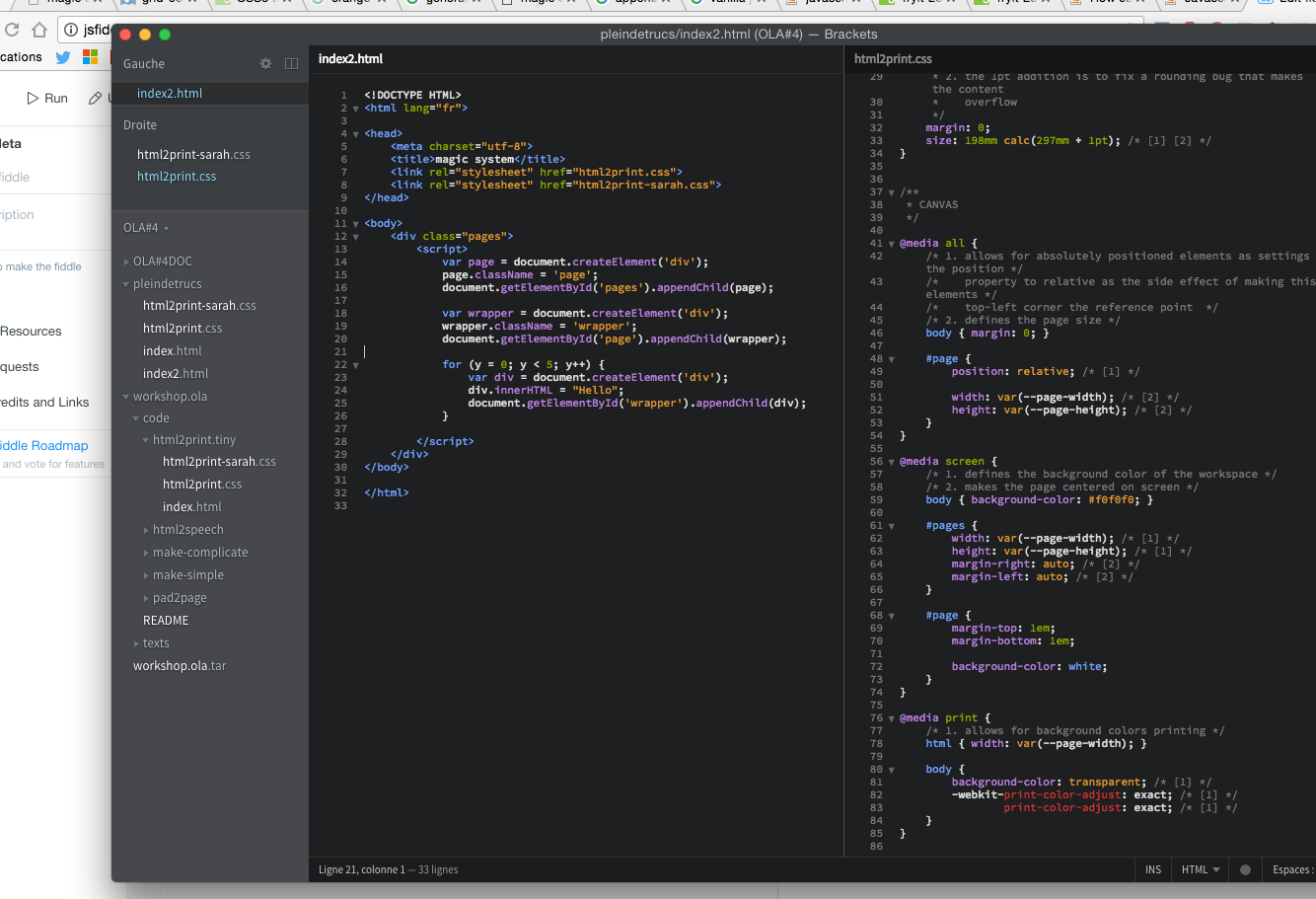
Task: Open html2print-sarah.css under html2print.tiny
Action: [219, 462]
